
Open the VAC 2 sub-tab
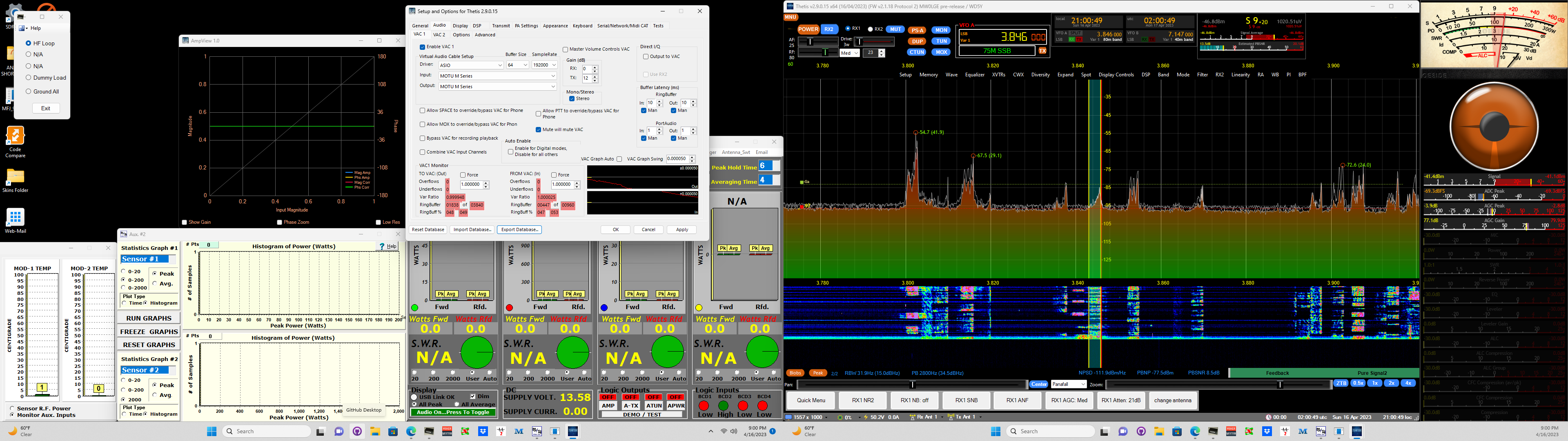point(439,35)
